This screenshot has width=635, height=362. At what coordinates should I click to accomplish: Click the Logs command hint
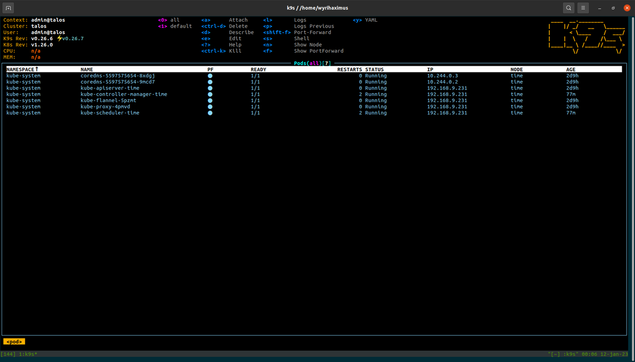[x=300, y=20]
